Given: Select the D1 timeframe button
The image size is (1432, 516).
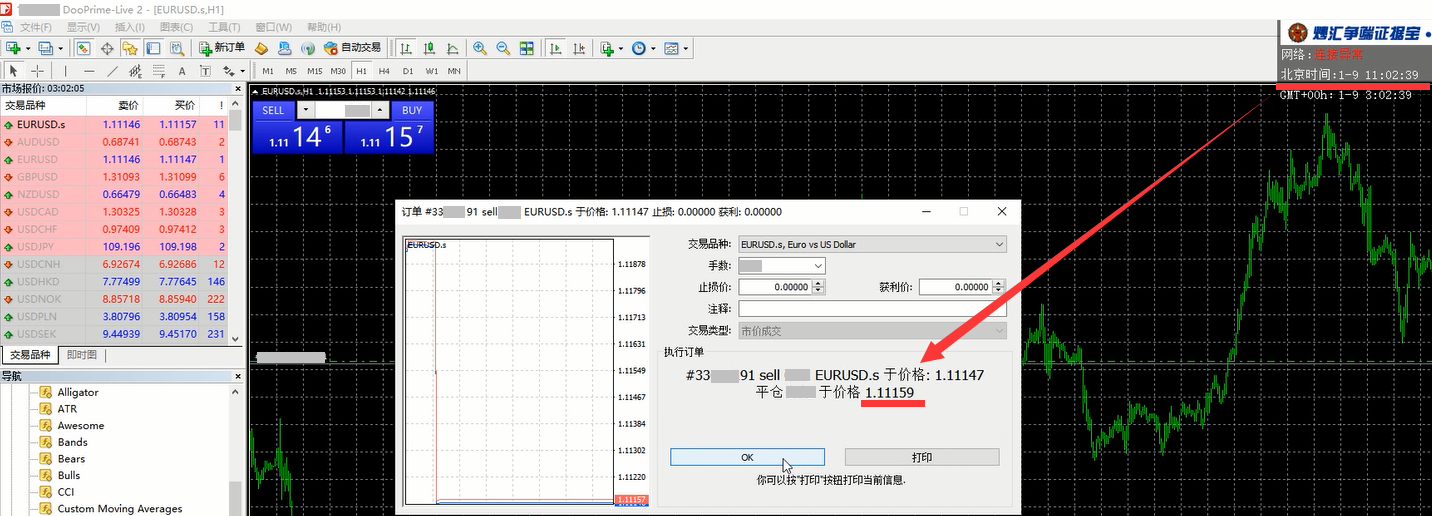Looking at the screenshot, I should [x=408, y=71].
